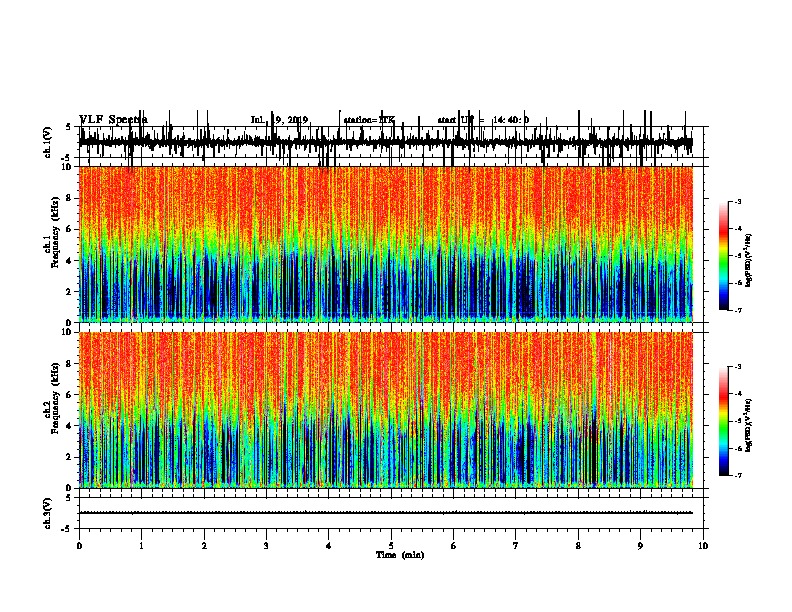Click the ch.1 colorbar 'log(PSD)' unit label

click(749, 260)
